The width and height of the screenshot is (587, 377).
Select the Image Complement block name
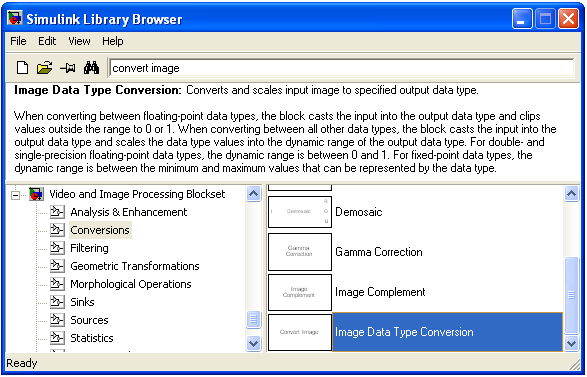380,292
